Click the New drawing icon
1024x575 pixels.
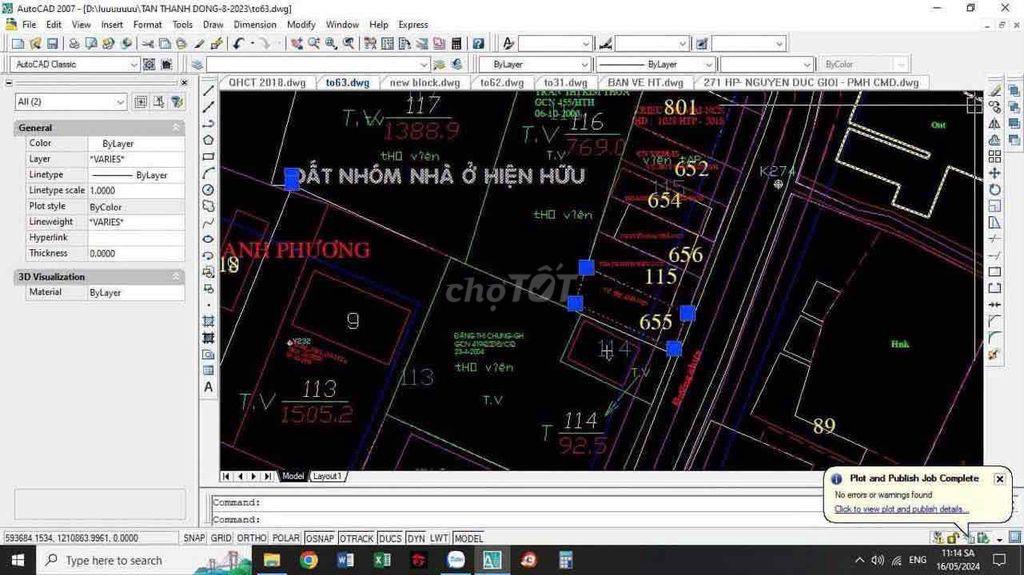click(18, 44)
